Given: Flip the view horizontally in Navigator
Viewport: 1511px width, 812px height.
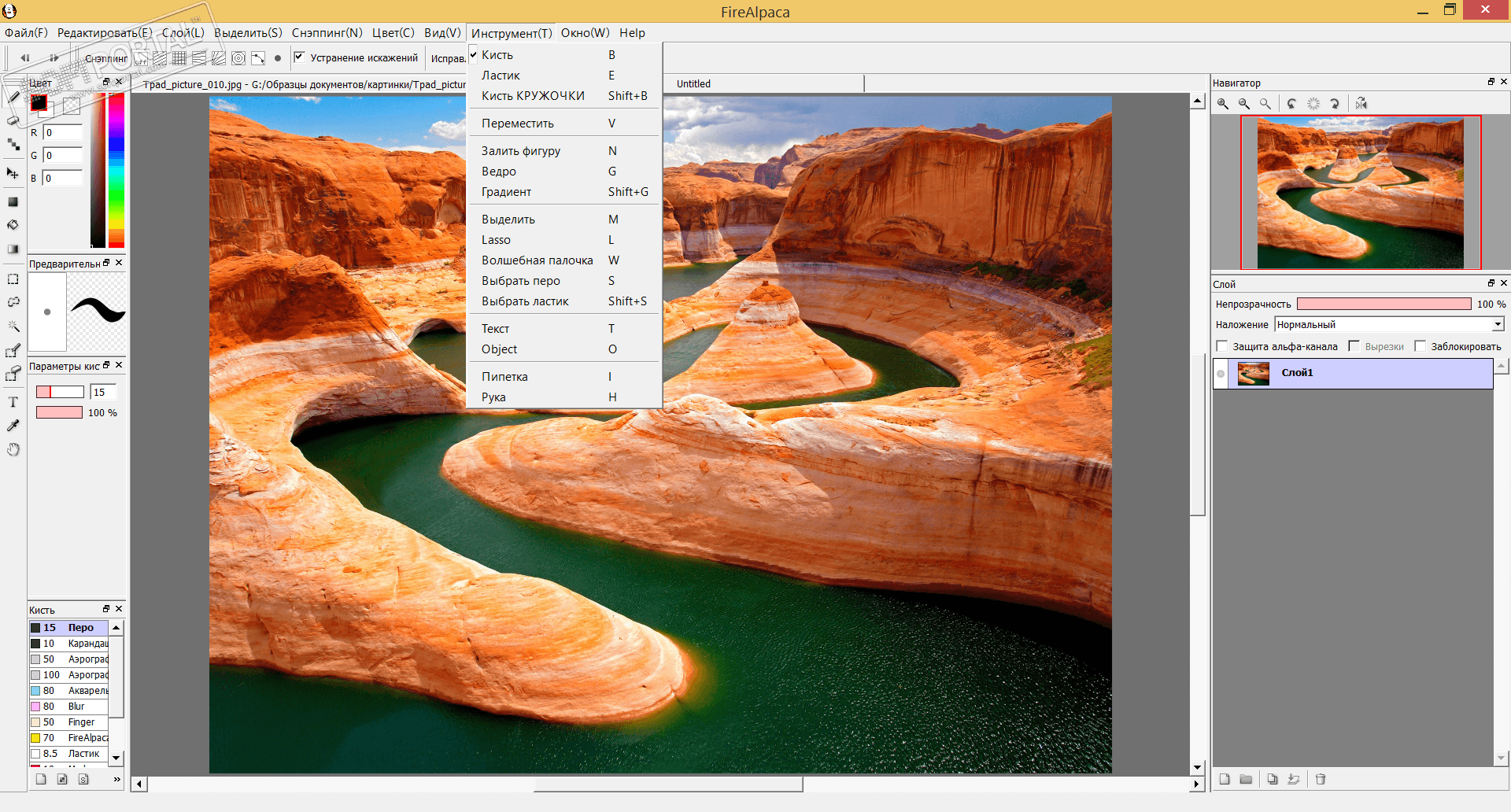Looking at the screenshot, I should click(1361, 104).
